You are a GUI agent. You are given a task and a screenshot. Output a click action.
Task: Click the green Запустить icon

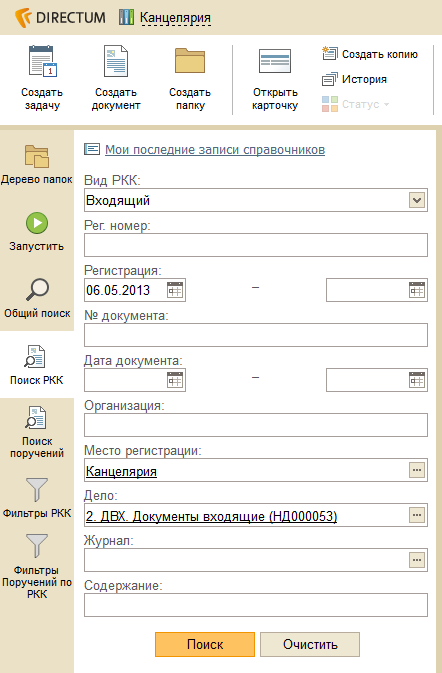(37, 223)
